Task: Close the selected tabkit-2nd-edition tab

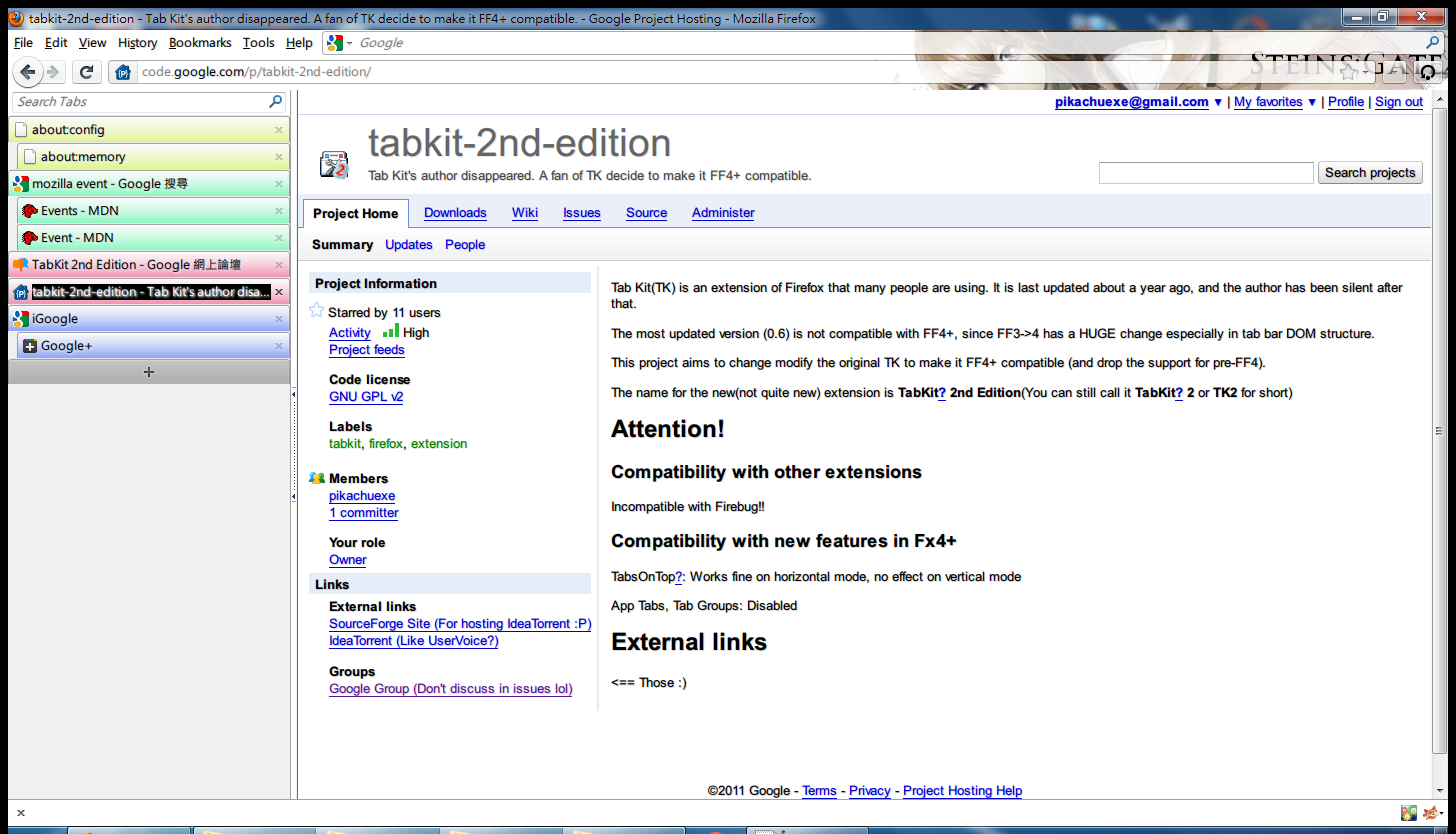Action: click(x=279, y=292)
